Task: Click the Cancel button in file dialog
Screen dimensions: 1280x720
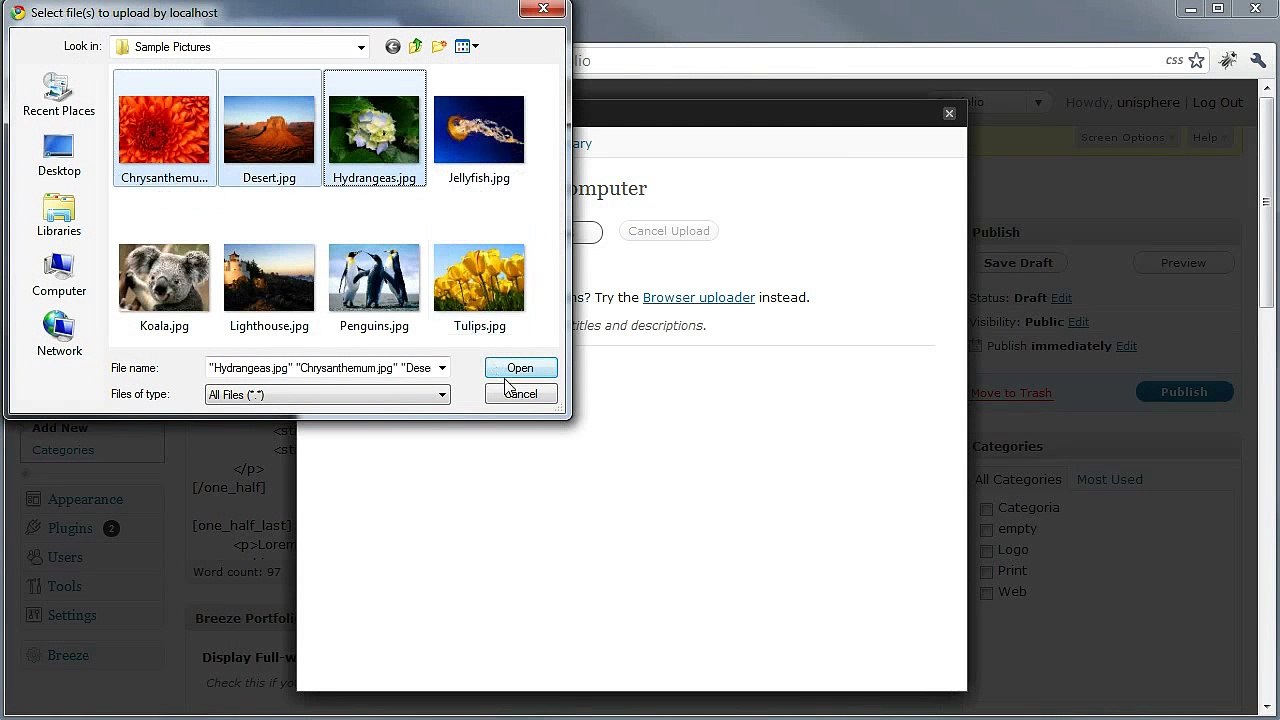Action: point(521,394)
